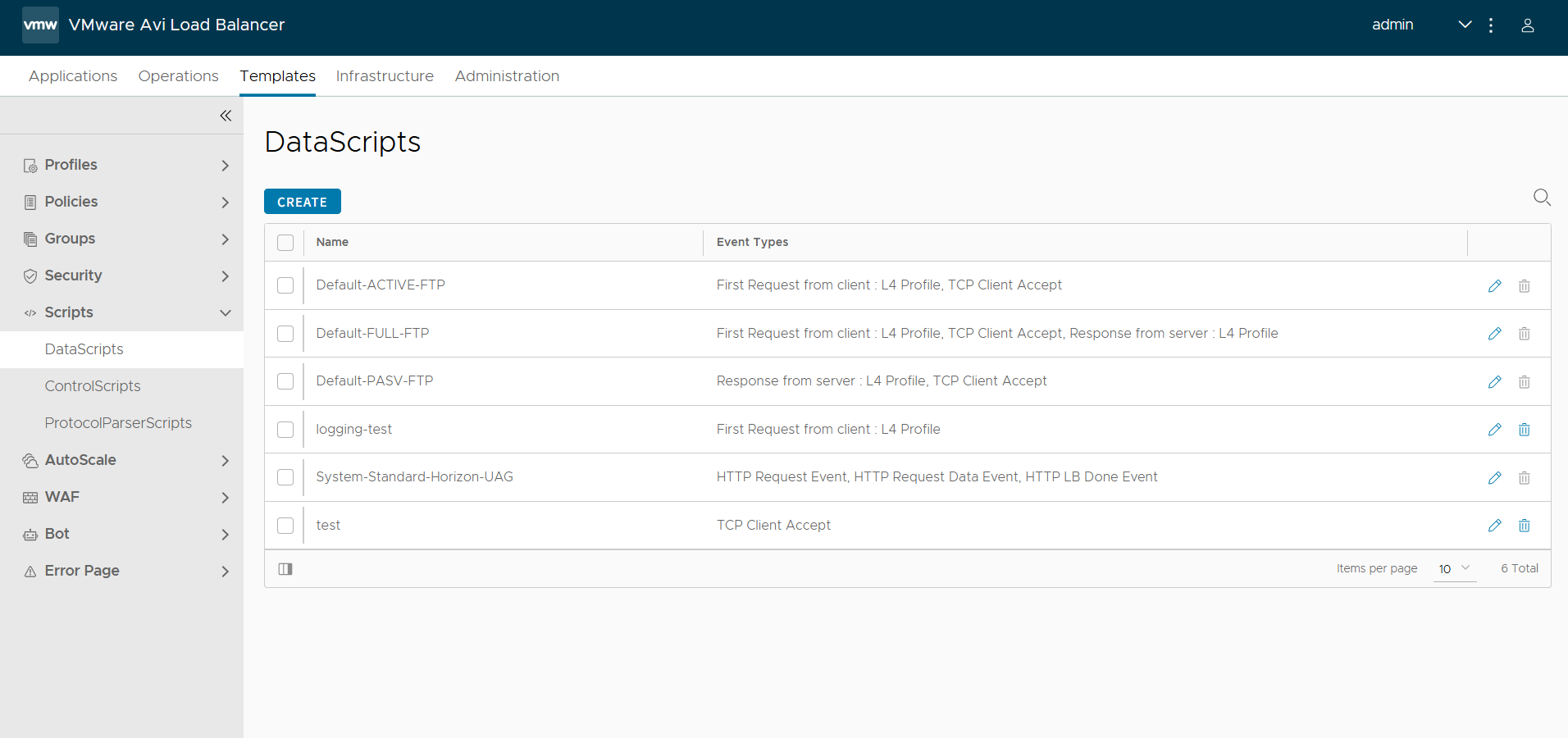
Task: Click the trash icon for Default-ACTIVE-FTP
Action: [x=1525, y=285]
